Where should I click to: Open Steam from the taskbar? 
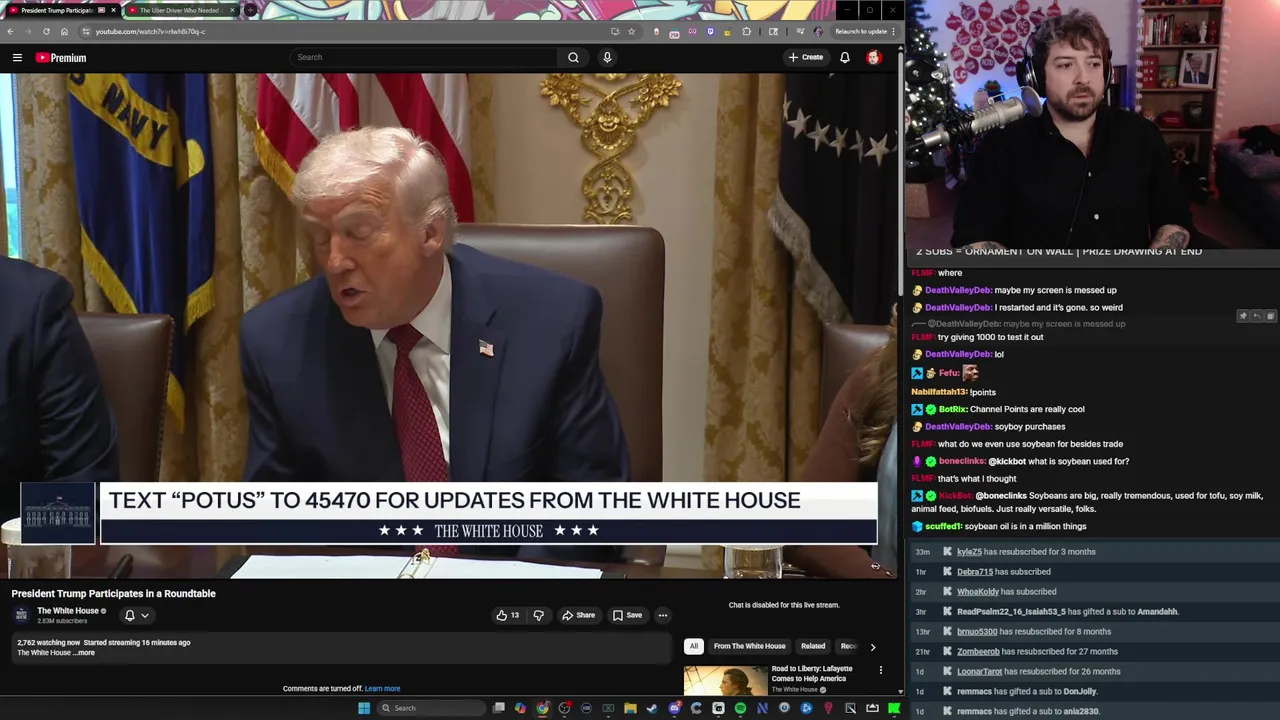click(652, 708)
